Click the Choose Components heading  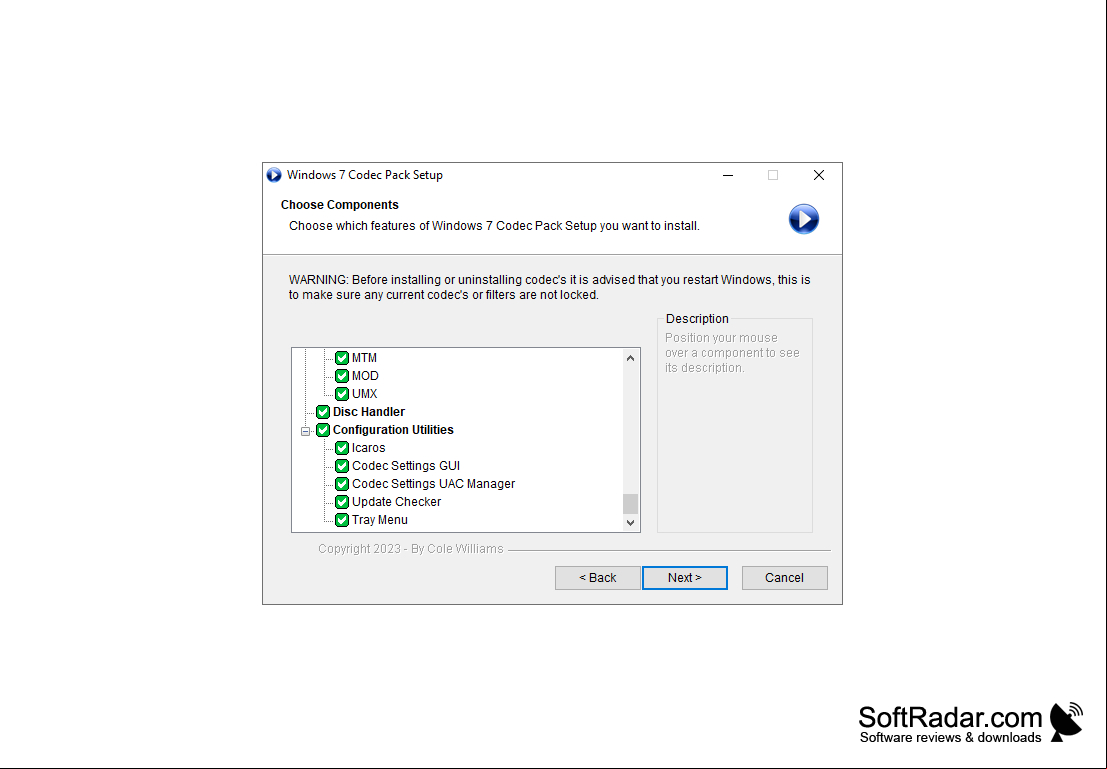[340, 205]
